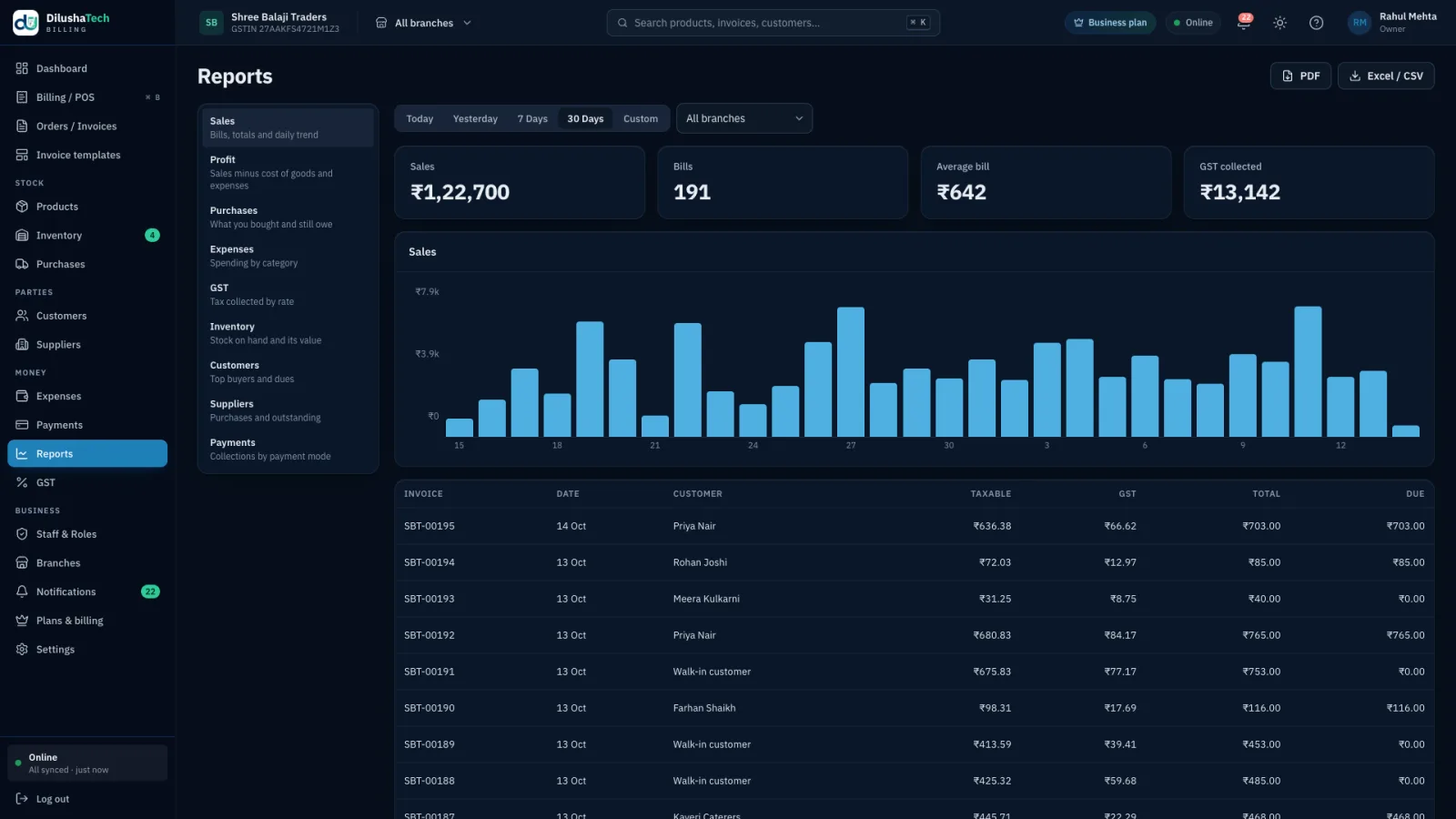This screenshot has height=819, width=1456.
Task: Export the report as PDF
Action: pos(1300,76)
